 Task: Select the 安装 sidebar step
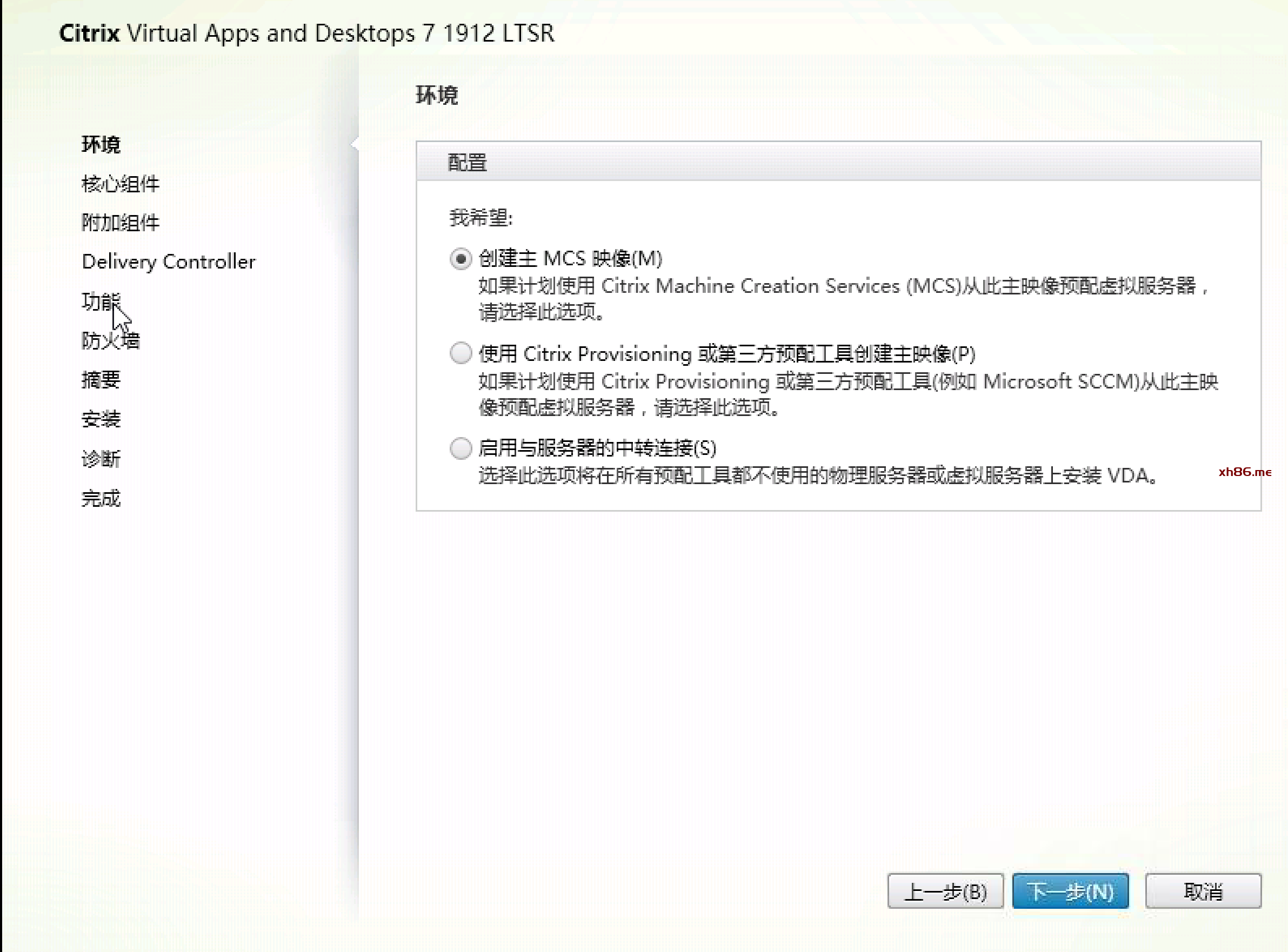click(101, 419)
